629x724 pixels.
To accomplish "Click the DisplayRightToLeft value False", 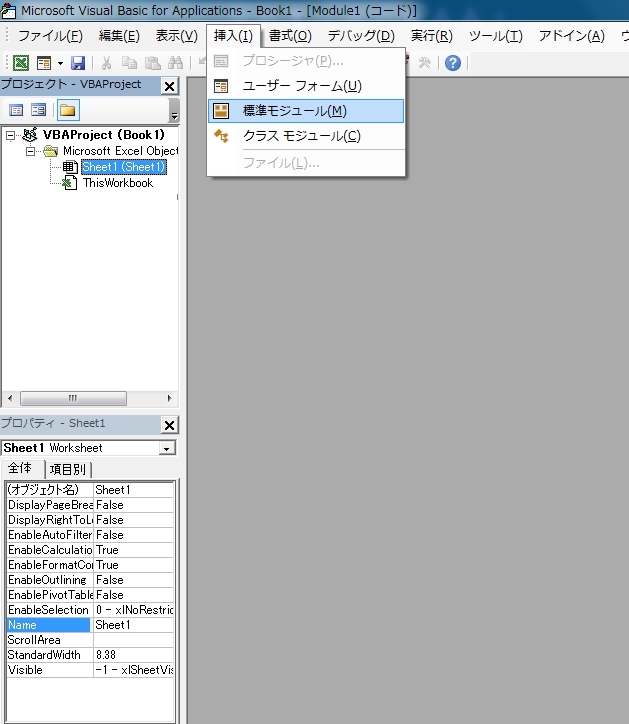I will [x=133, y=520].
